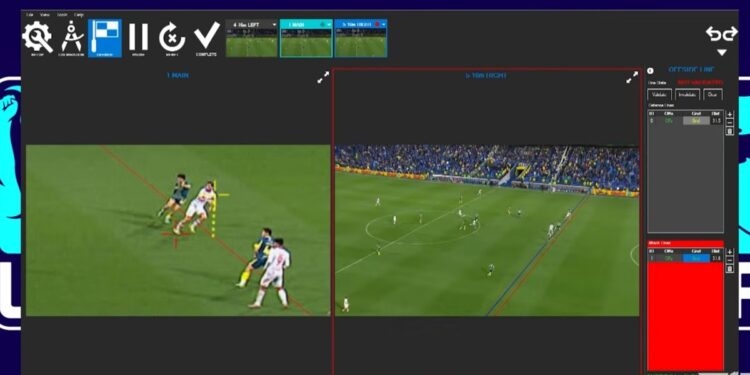Click the 1 MAIN view title label
The width and height of the screenshot is (750, 375).
tap(177, 76)
